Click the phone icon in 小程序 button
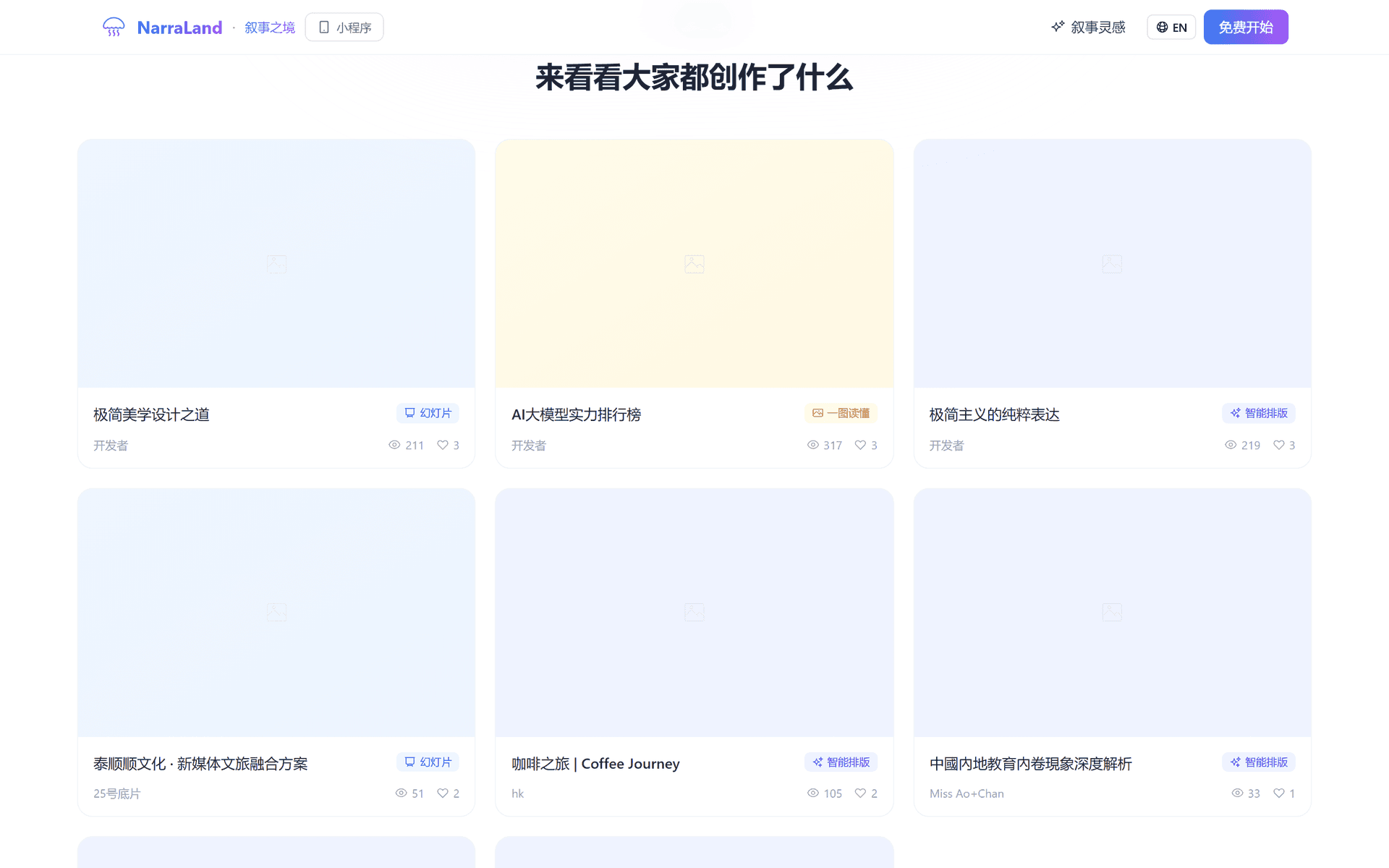Image resolution: width=1389 pixels, height=868 pixels. click(324, 27)
